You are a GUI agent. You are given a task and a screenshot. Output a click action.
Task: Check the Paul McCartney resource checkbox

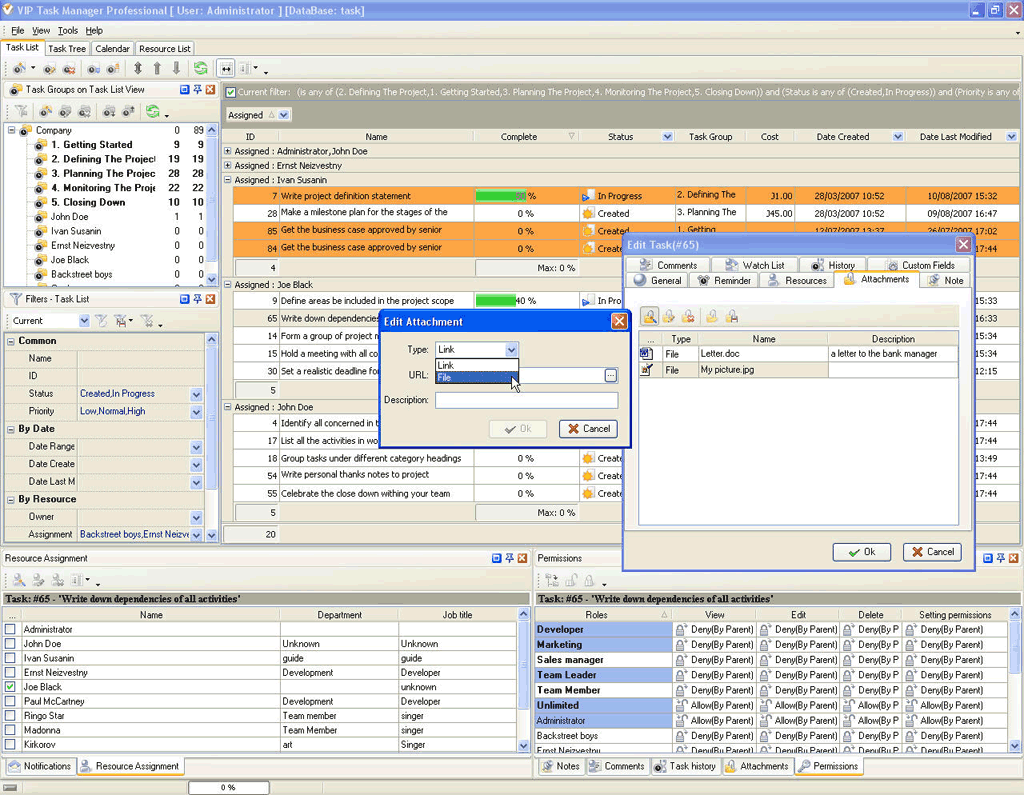(11, 702)
